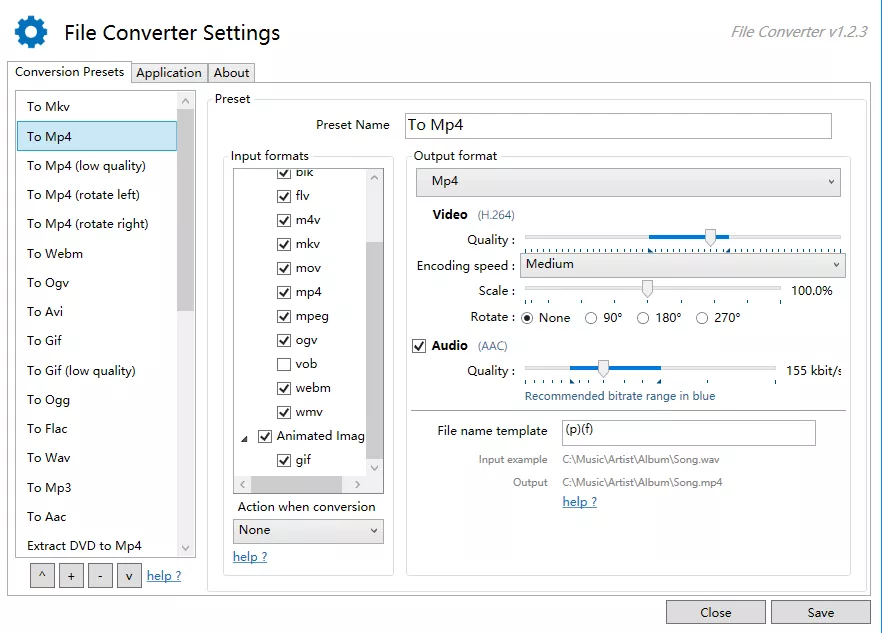Select the To Mp3 preset
This screenshot has width=882, height=633.
coord(97,487)
